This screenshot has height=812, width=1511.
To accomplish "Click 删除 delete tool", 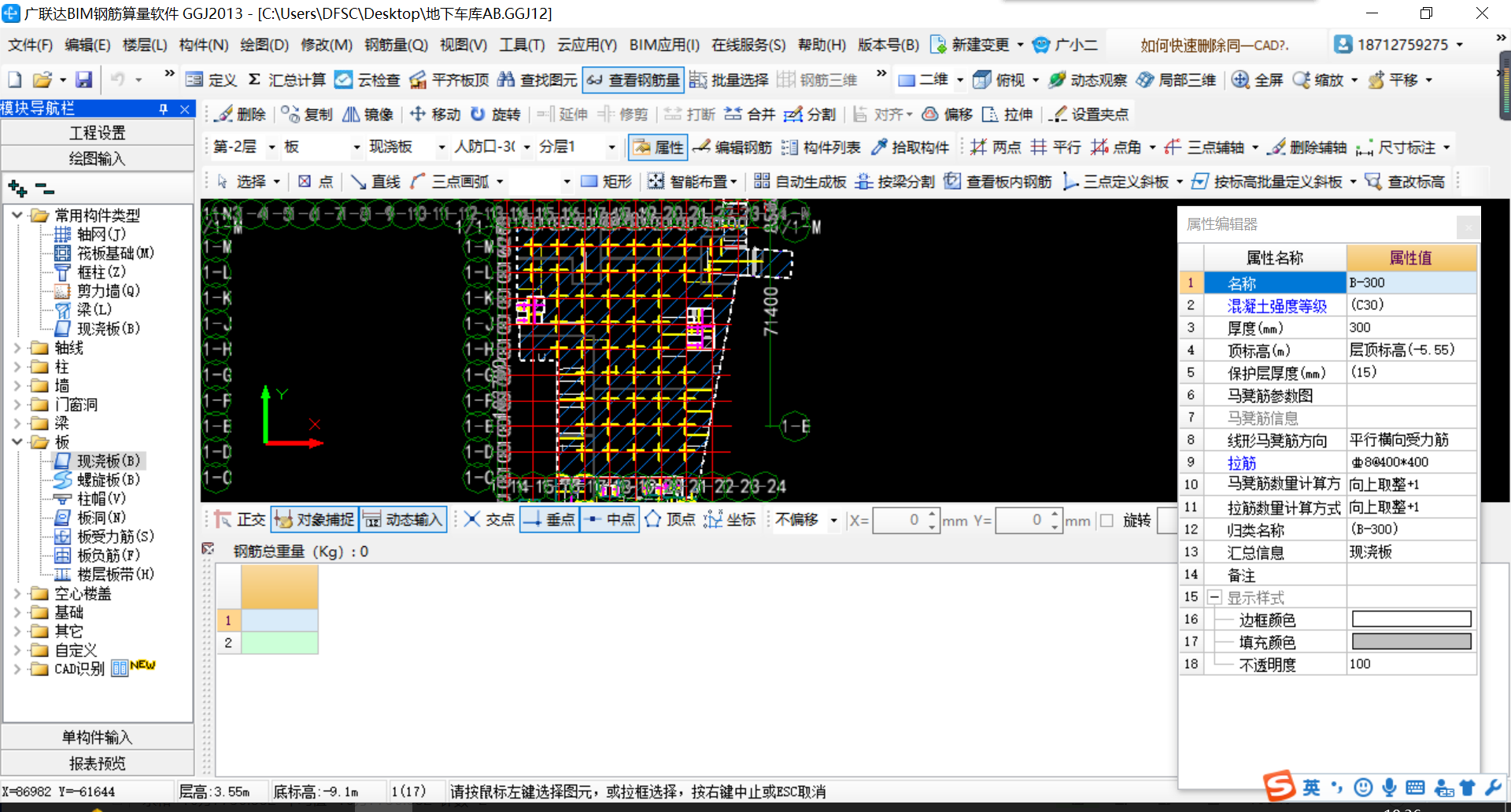I will tap(242, 114).
